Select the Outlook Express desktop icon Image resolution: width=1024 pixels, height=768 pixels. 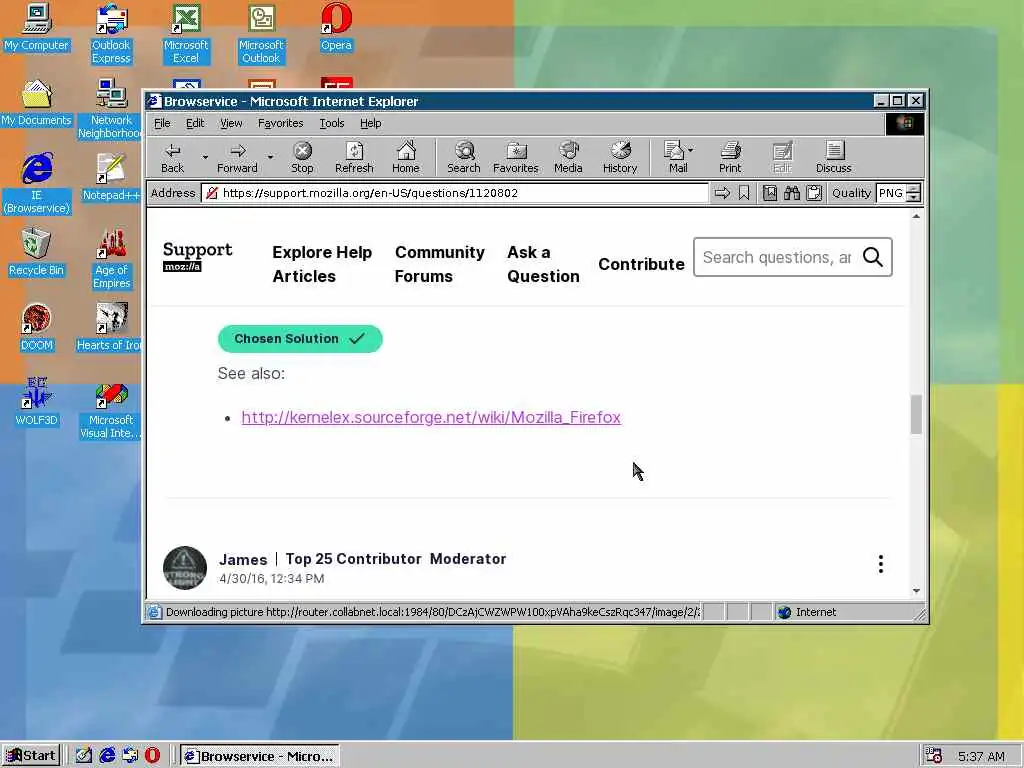click(111, 34)
